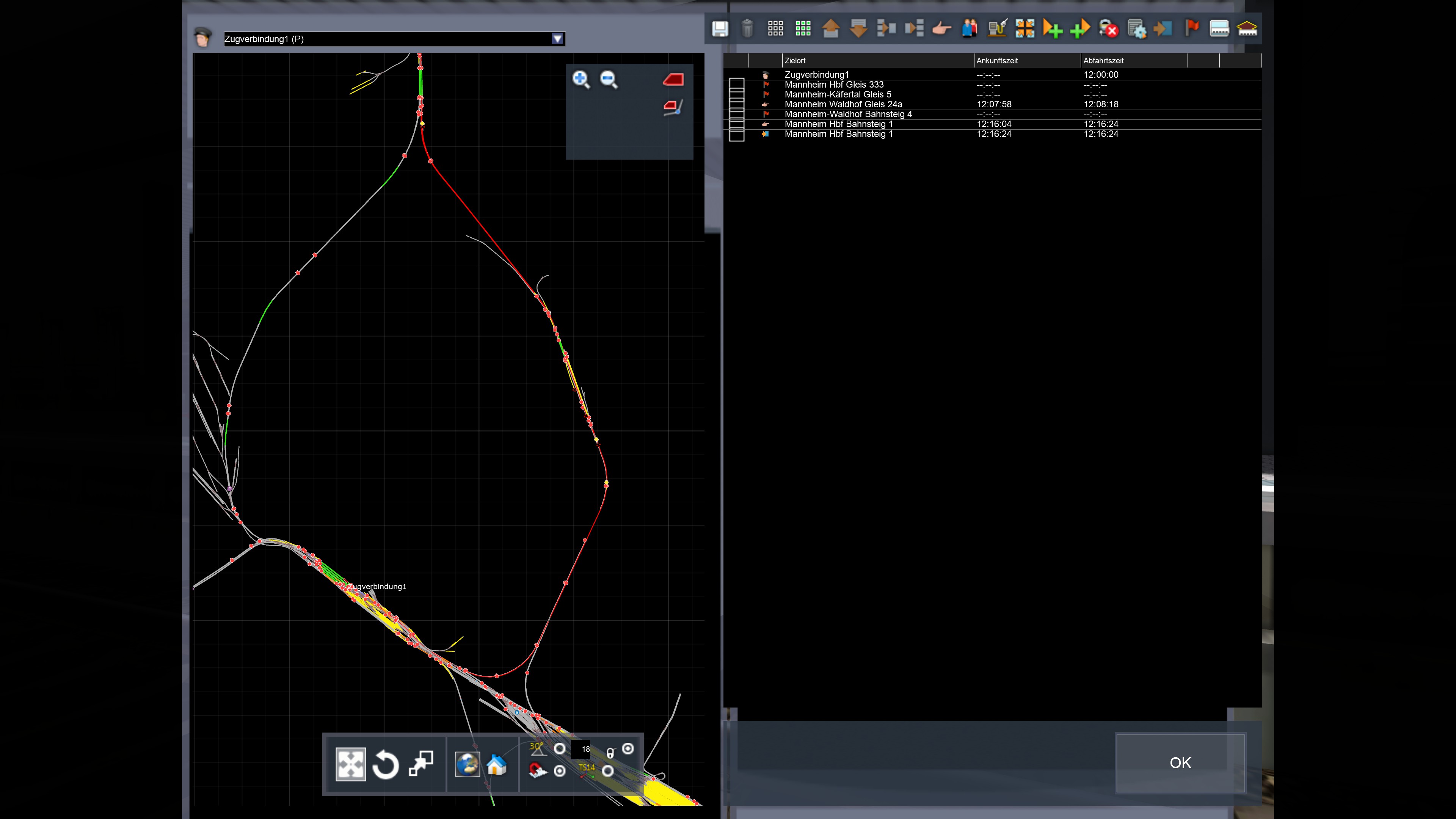This screenshot has width=1456, height=819.
Task: Click the trash can delete icon
Action: coord(747,28)
